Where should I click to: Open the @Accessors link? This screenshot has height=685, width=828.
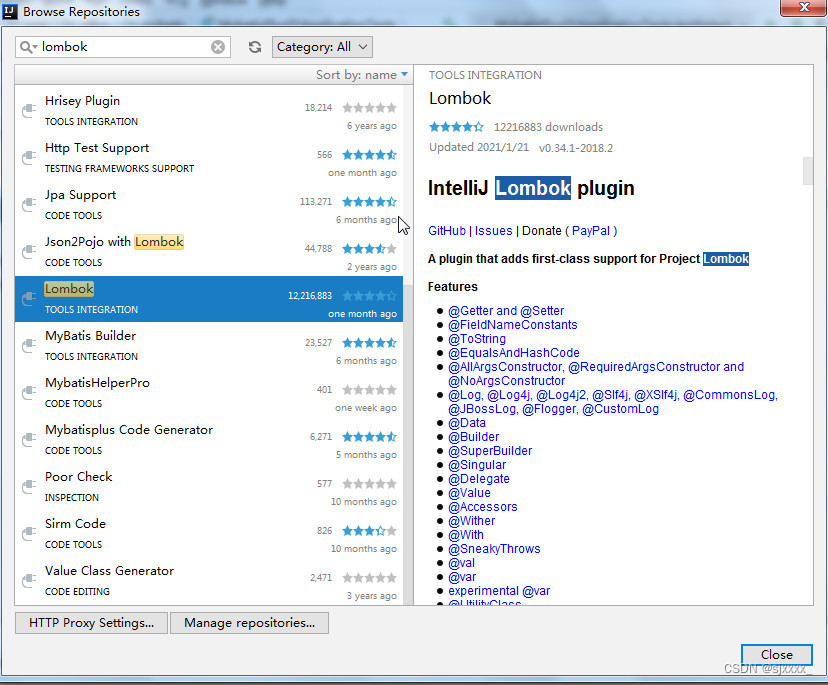tap(483, 506)
